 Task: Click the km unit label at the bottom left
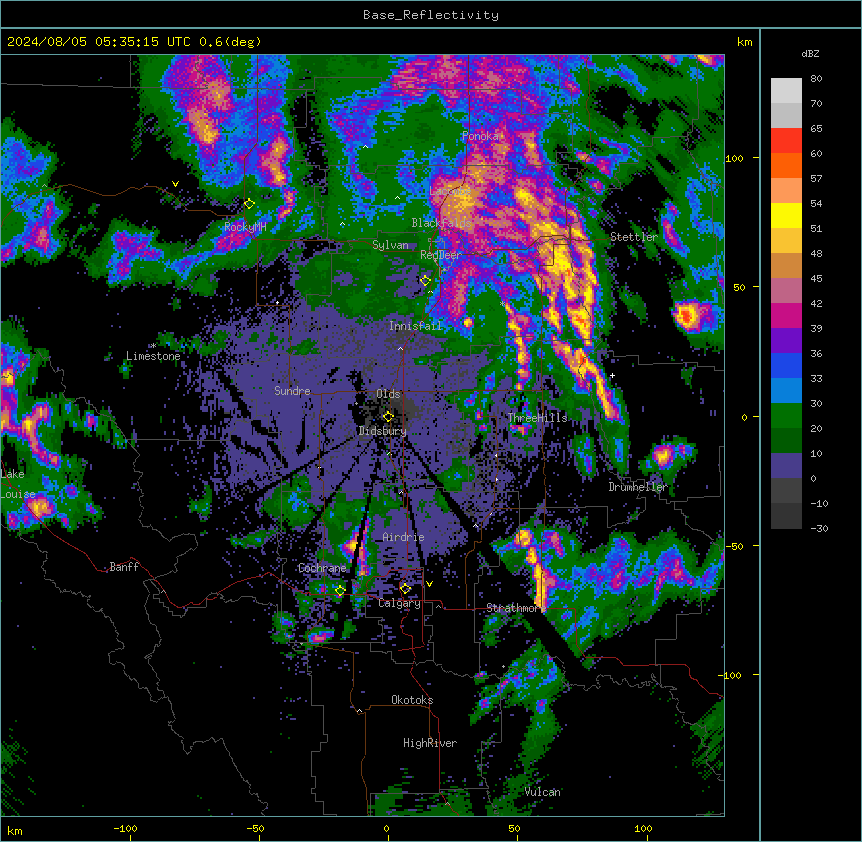[15, 831]
